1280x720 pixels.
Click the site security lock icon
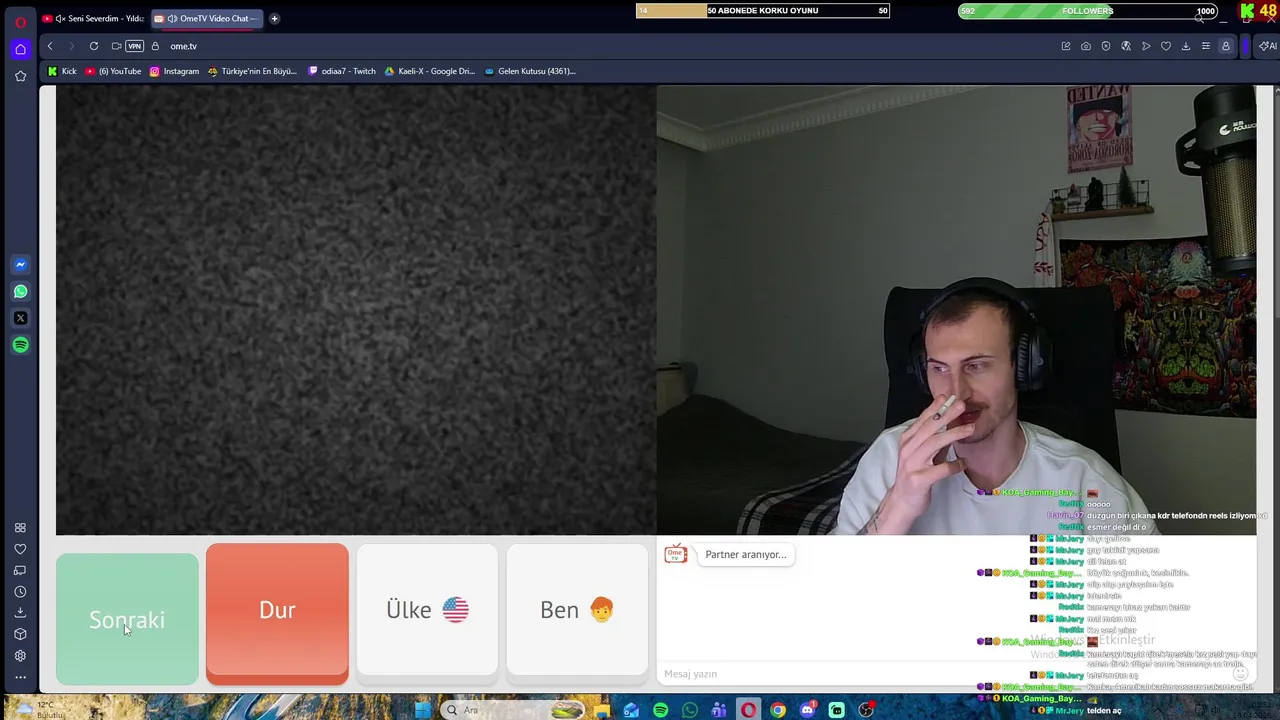(155, 46)
